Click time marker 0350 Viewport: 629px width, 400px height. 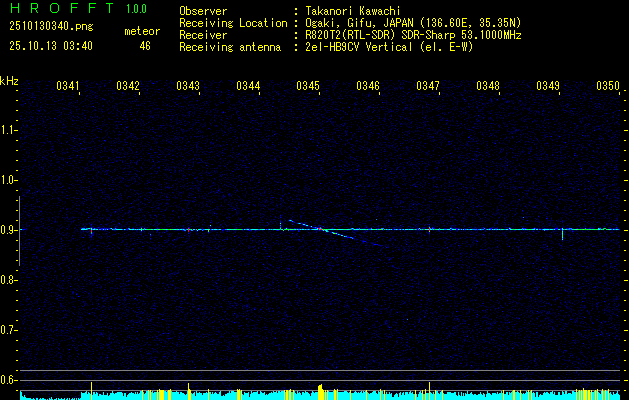click(x=608, y=85)
